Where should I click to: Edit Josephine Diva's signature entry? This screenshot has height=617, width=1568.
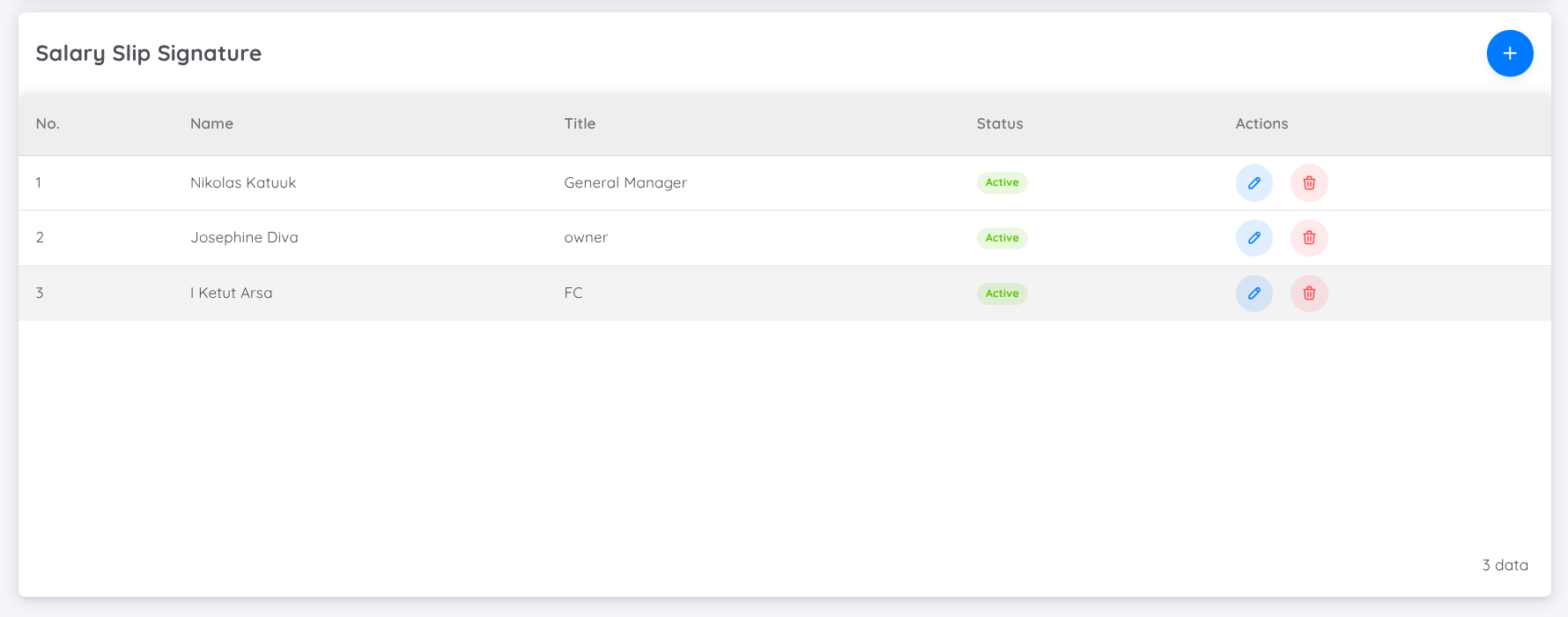1254,238
